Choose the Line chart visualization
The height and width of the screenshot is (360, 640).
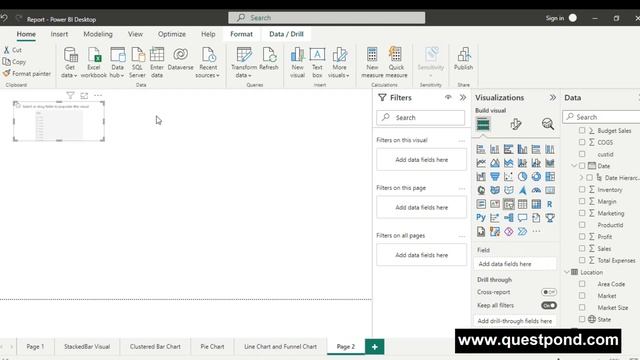tap(481, 163)
